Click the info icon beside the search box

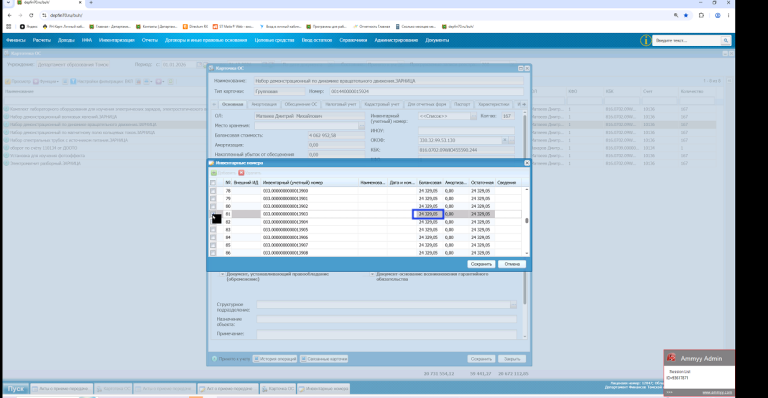(646, 40)
